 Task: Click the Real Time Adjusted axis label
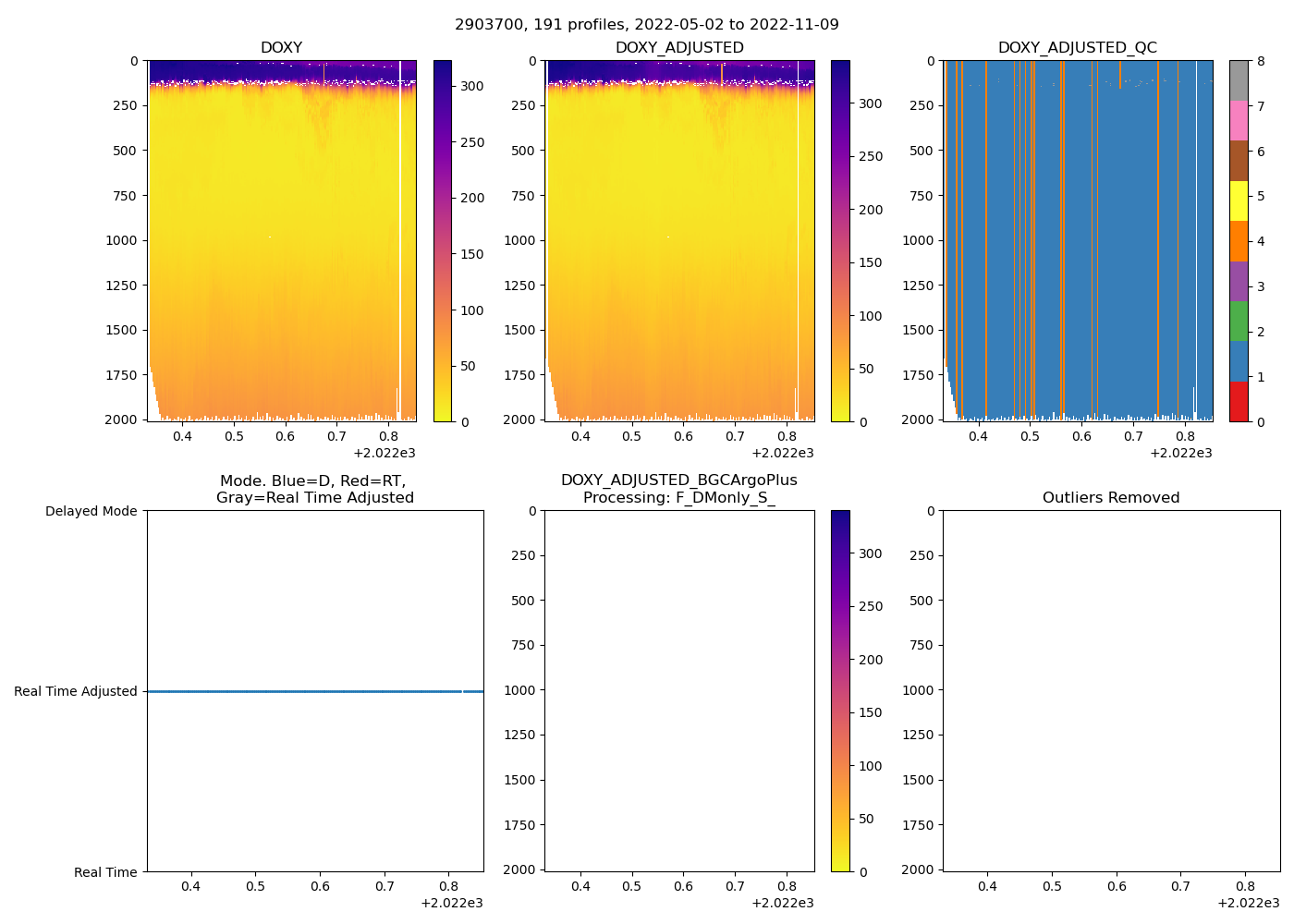[75, 691]
